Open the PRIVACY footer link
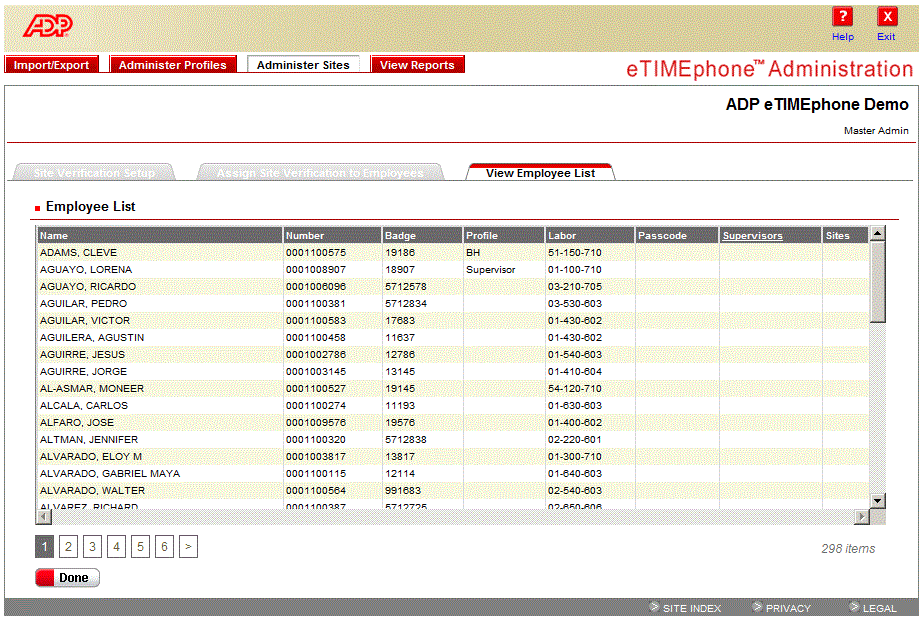924x620 pixels. pos(788,608)
